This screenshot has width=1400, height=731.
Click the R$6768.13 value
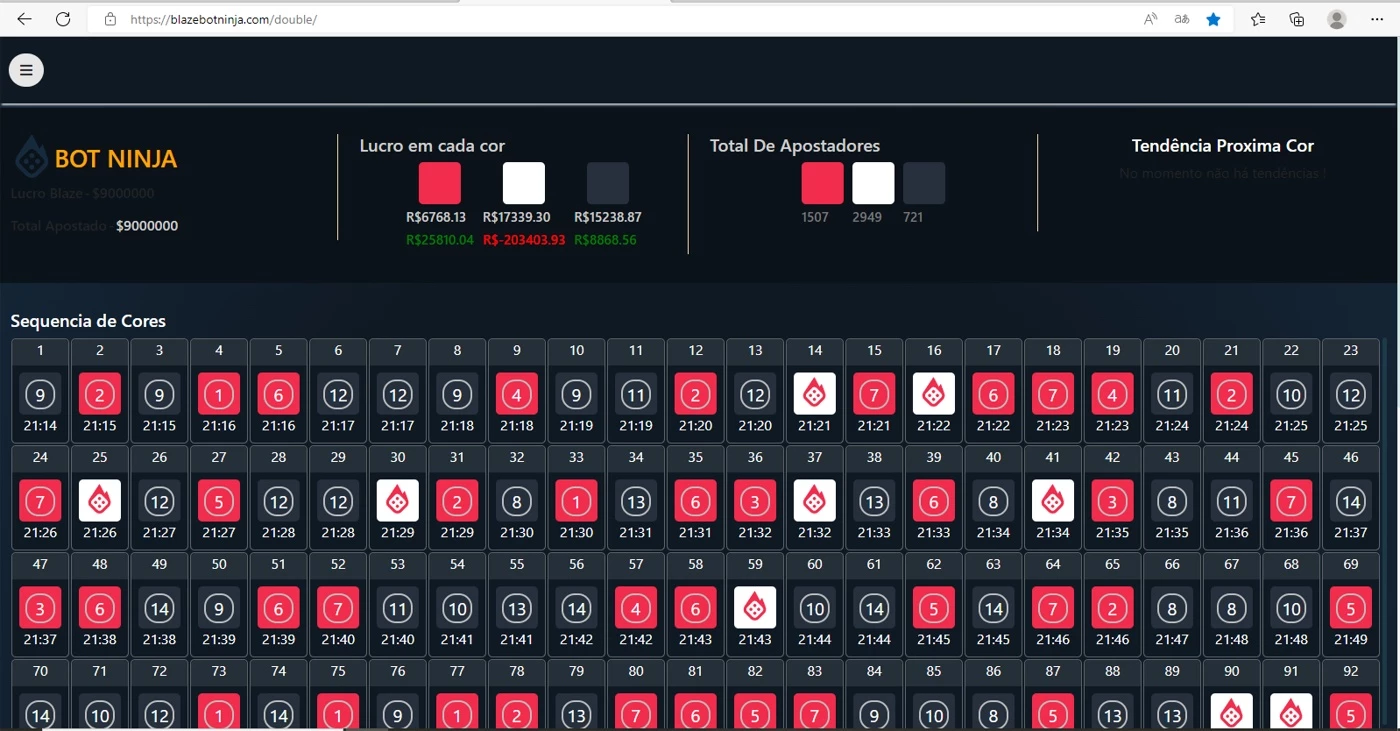pyautogui.click(x=436, y=217)
